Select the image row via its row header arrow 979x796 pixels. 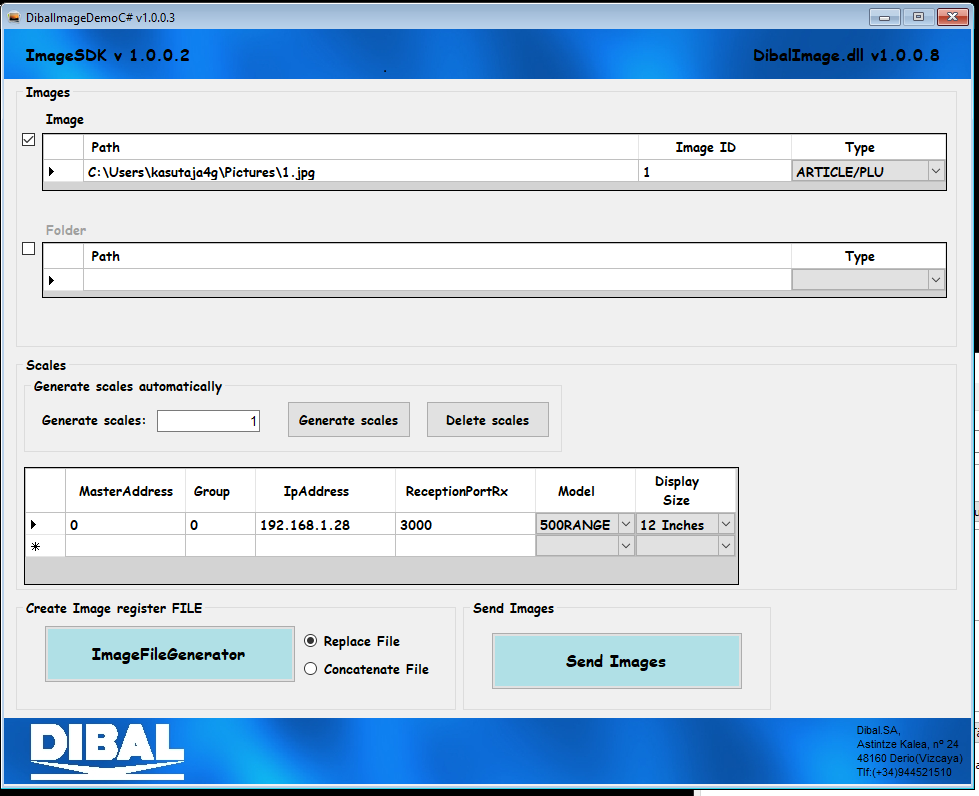click(63, 172)
